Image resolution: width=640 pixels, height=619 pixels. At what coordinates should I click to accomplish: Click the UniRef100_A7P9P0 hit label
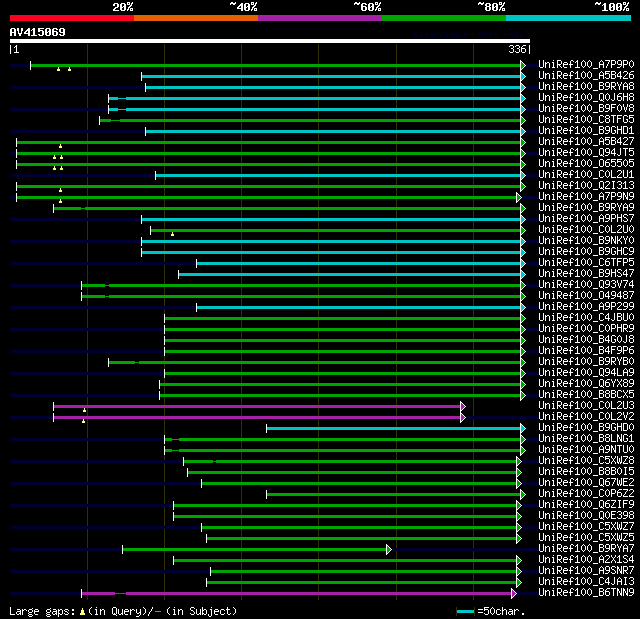tap(586, 64)
